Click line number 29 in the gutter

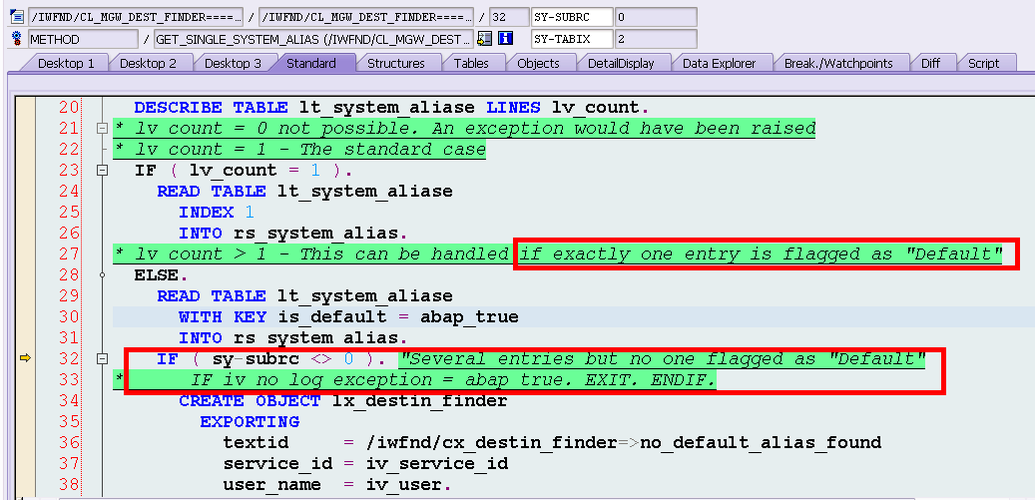tap(68, 296)
